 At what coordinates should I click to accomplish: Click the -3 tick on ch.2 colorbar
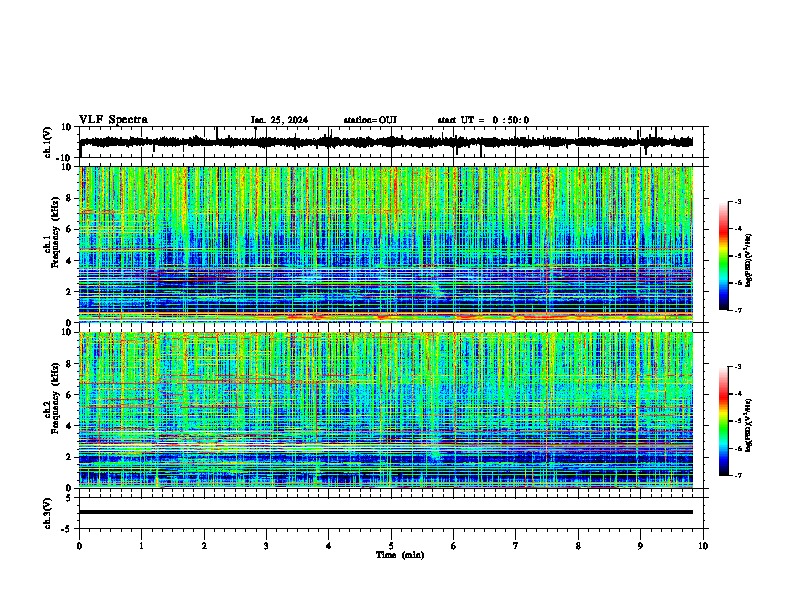pos(737,367)
